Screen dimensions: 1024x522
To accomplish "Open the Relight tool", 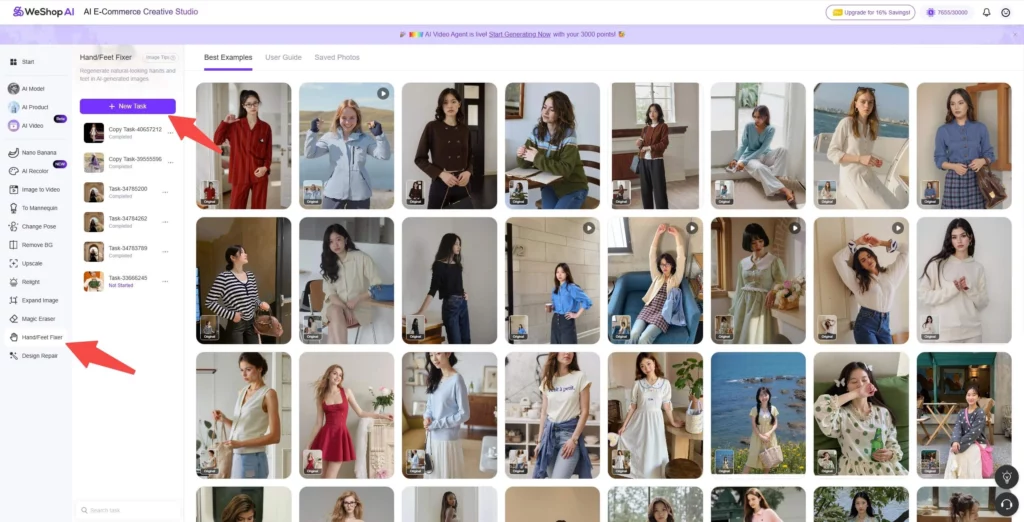I will pyautogui.click(x=32, y=282).
